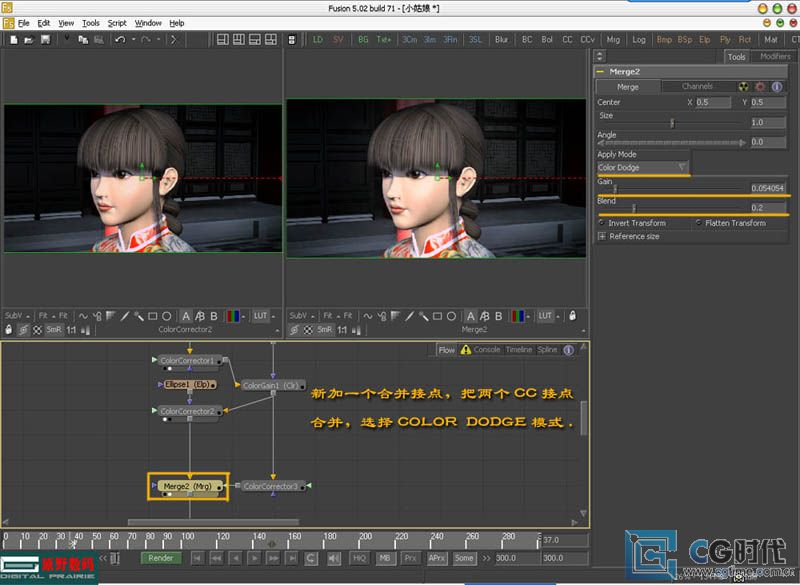Click the Render button

pos(161,558)
